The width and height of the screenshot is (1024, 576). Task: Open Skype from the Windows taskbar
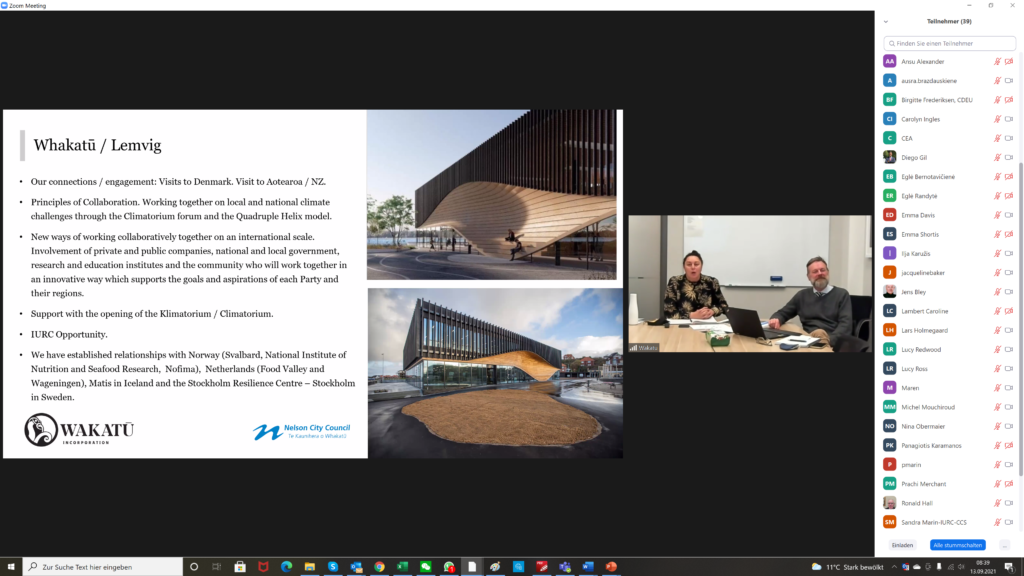point(333,567)
